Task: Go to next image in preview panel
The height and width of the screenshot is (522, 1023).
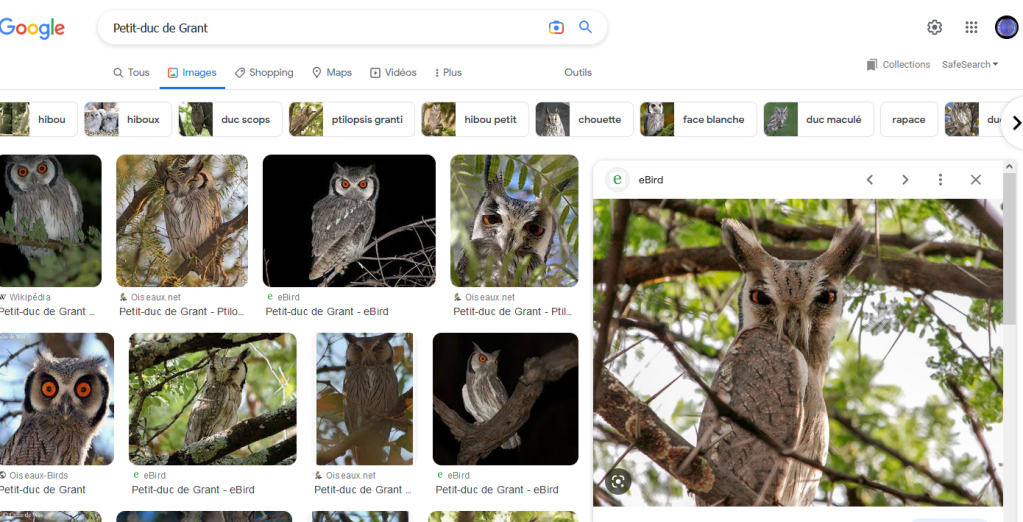Action: pos(905,180)
